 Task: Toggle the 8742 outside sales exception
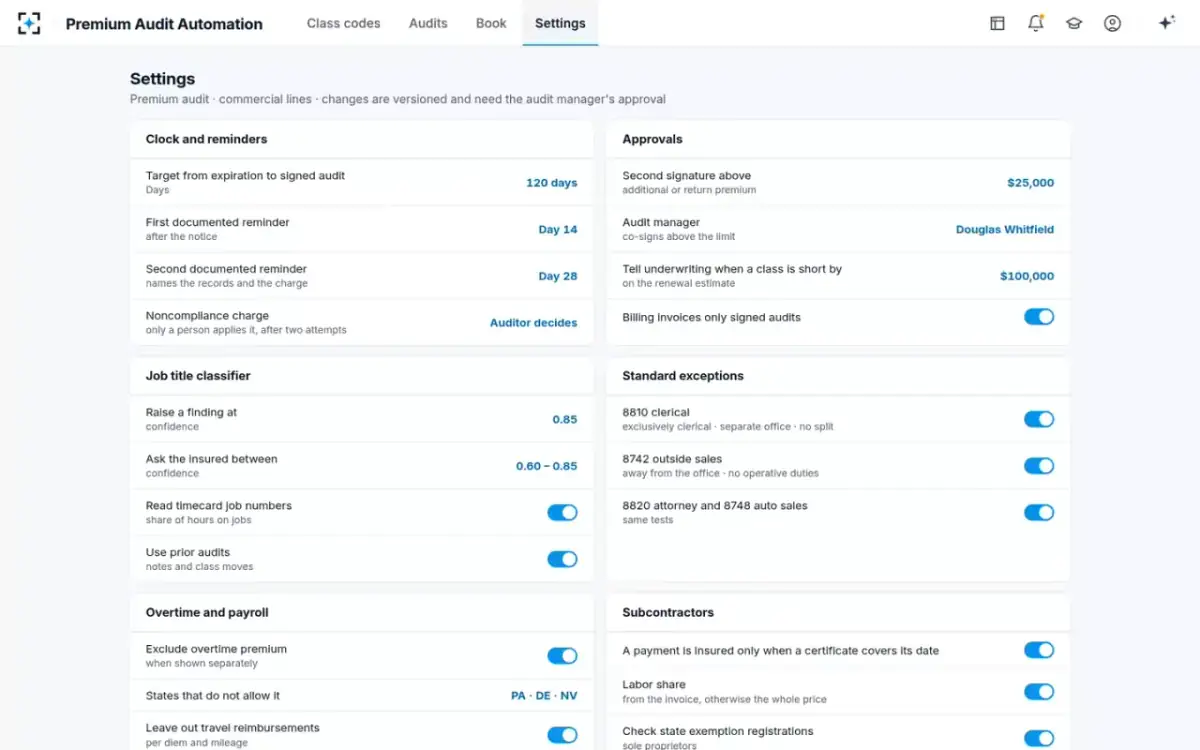coord(1039,466)
